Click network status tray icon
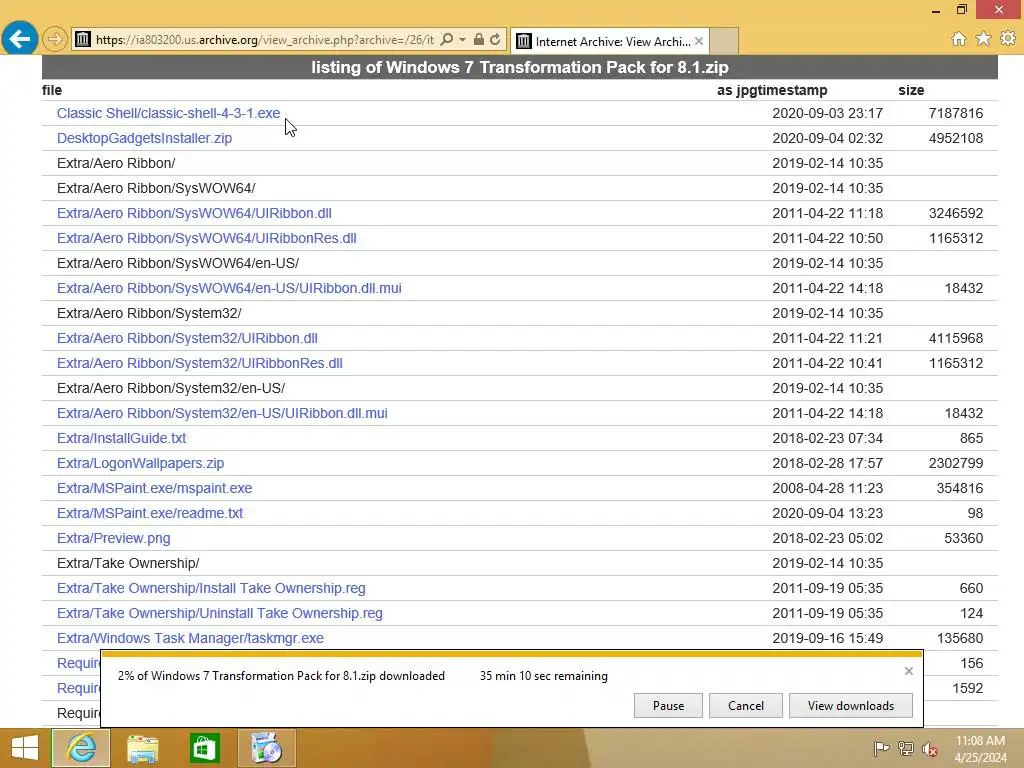The height and width of the screenshot is (768, 1024). point(906,748)
